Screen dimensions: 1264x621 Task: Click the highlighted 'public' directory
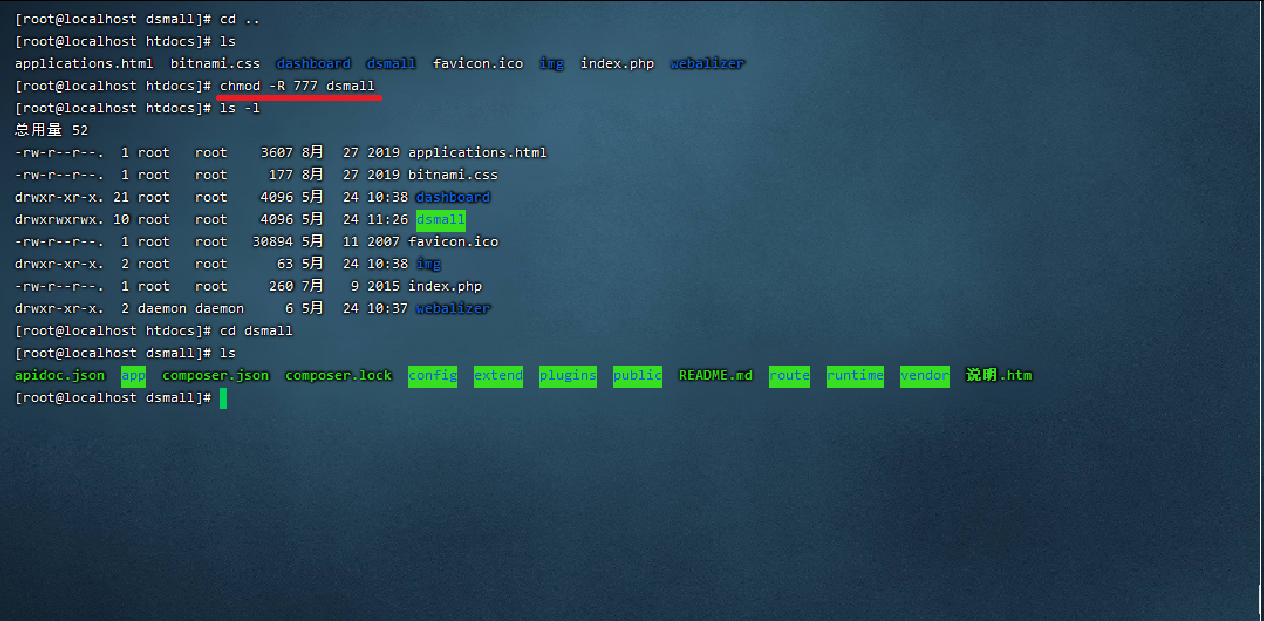tap(637, 376)
